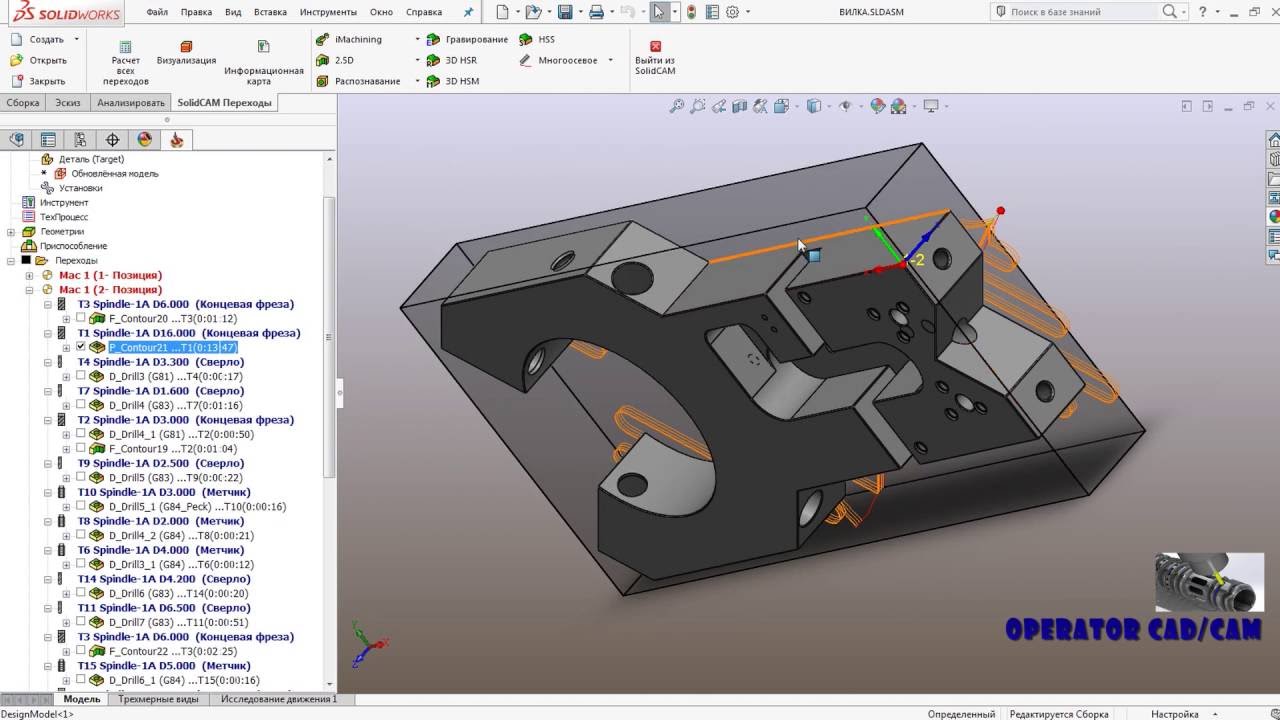
Task: Check the F_Contour19 operation checkbox
Action: tap(81, 449)
